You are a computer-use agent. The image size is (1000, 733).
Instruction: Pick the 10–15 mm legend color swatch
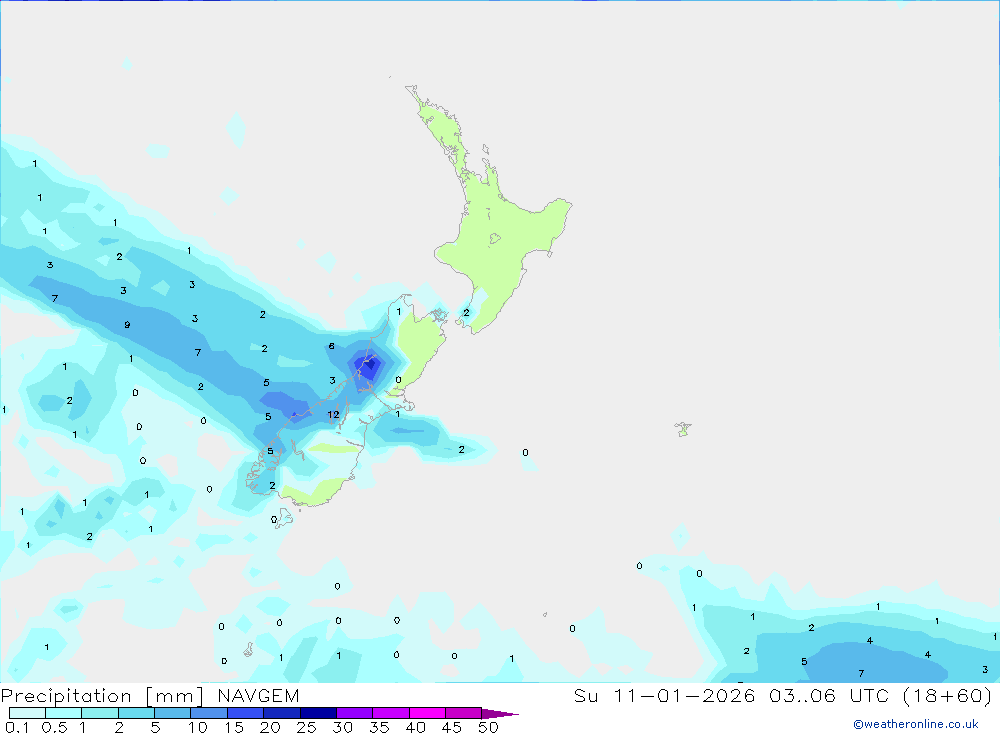209,713
